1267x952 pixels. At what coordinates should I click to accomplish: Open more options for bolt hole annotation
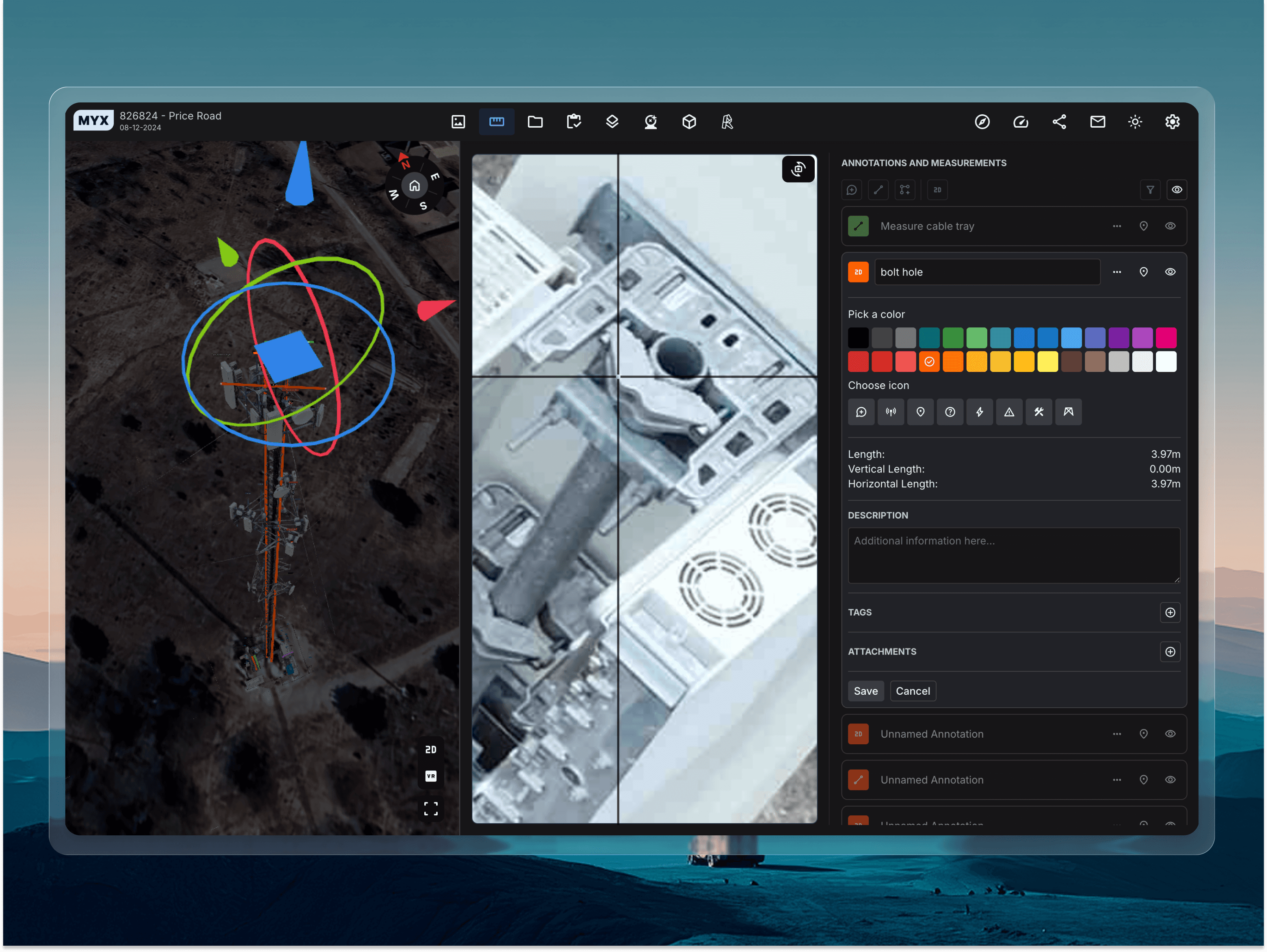[x=1117, y=272]
